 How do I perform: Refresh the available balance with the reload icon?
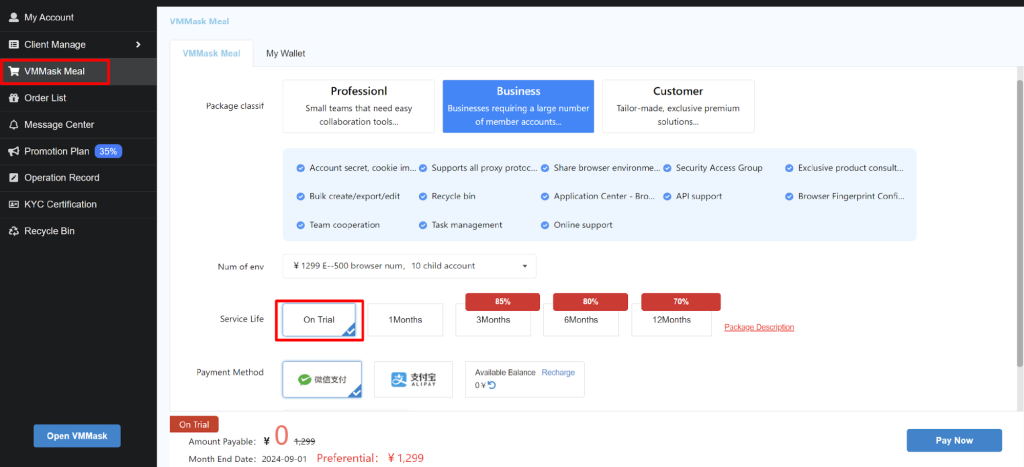(x=492, y=385)
